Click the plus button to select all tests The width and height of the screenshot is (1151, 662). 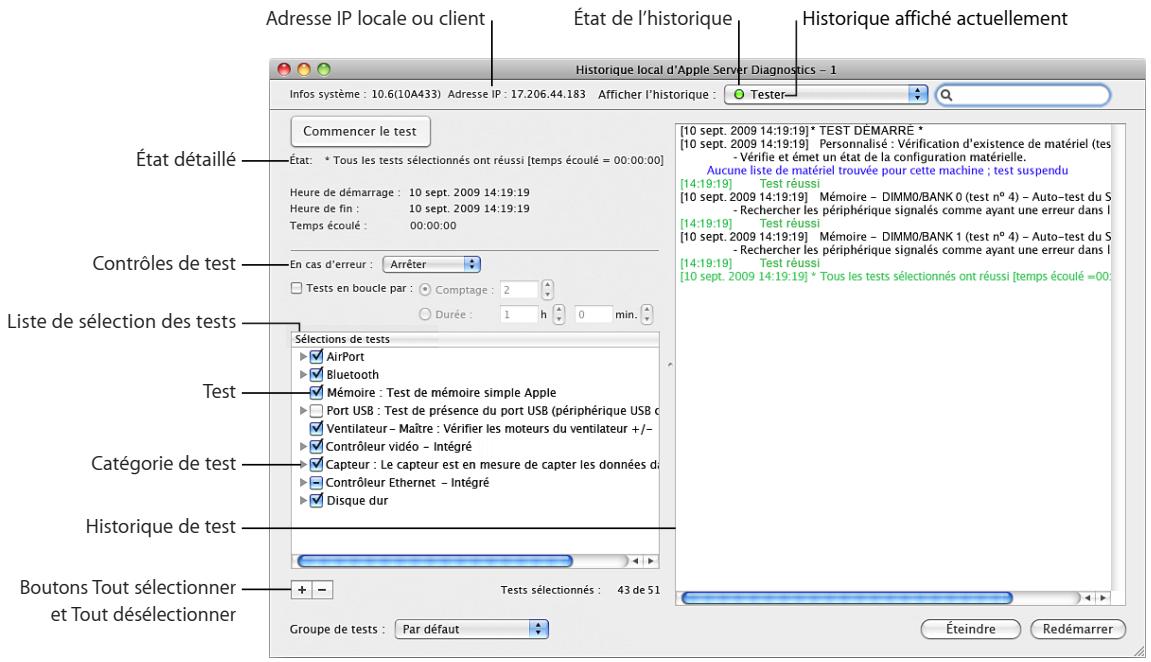pyautogui.click(x=302, y=589)
